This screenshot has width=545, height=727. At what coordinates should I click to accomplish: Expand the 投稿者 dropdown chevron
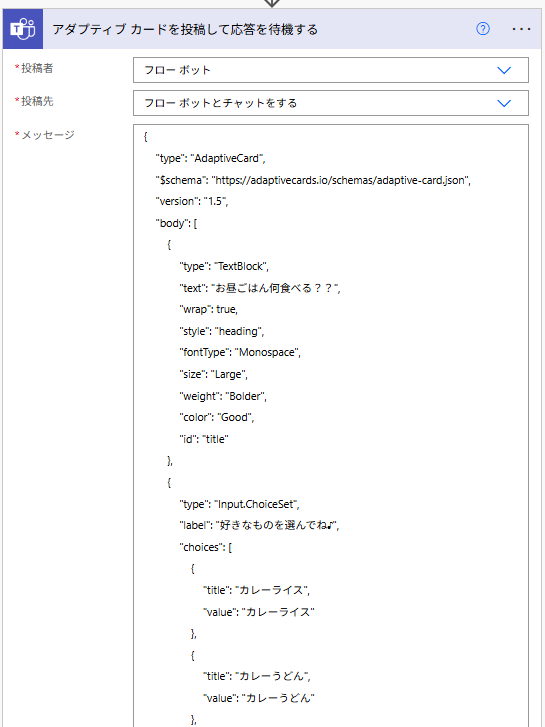(504, 70)
